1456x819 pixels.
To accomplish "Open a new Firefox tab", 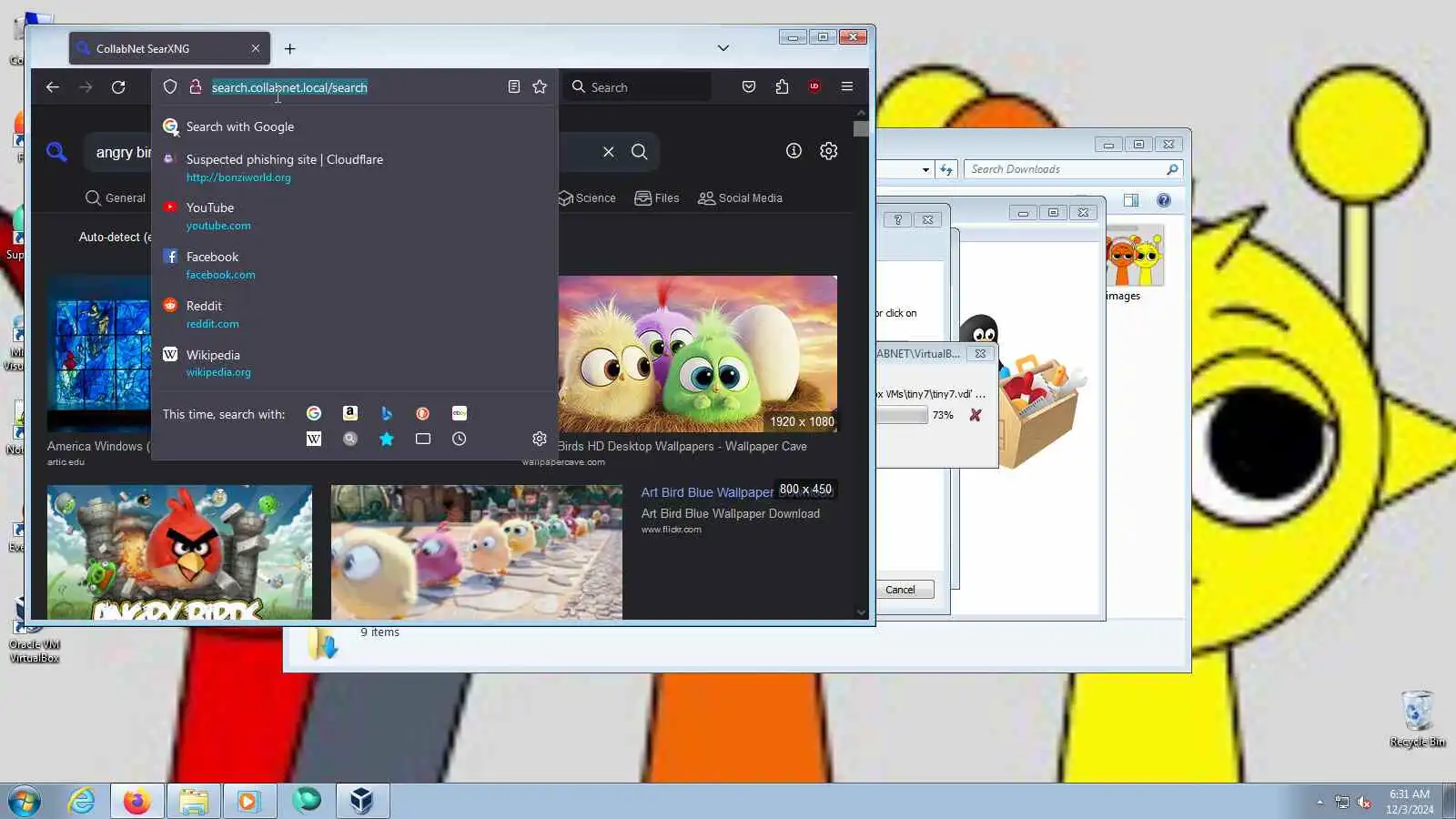I will [x=290, y=49].
